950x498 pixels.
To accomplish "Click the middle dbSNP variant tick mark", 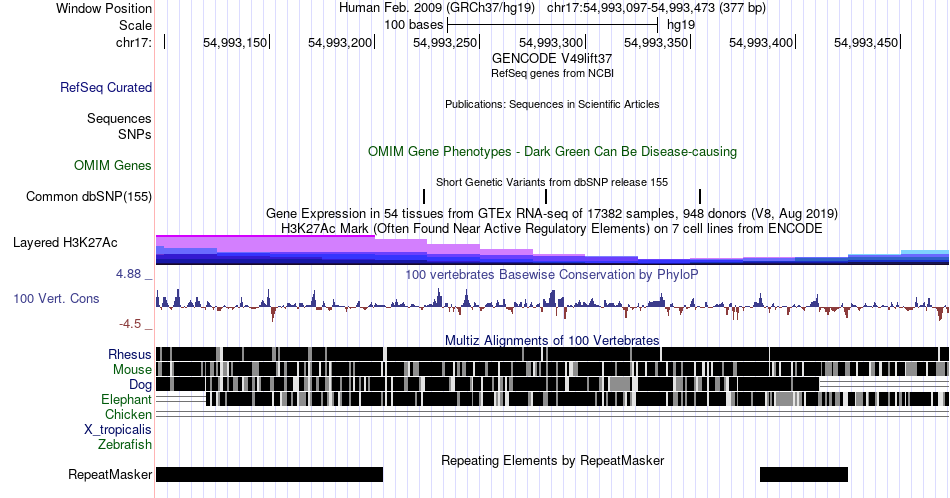I will click(546, 196).
